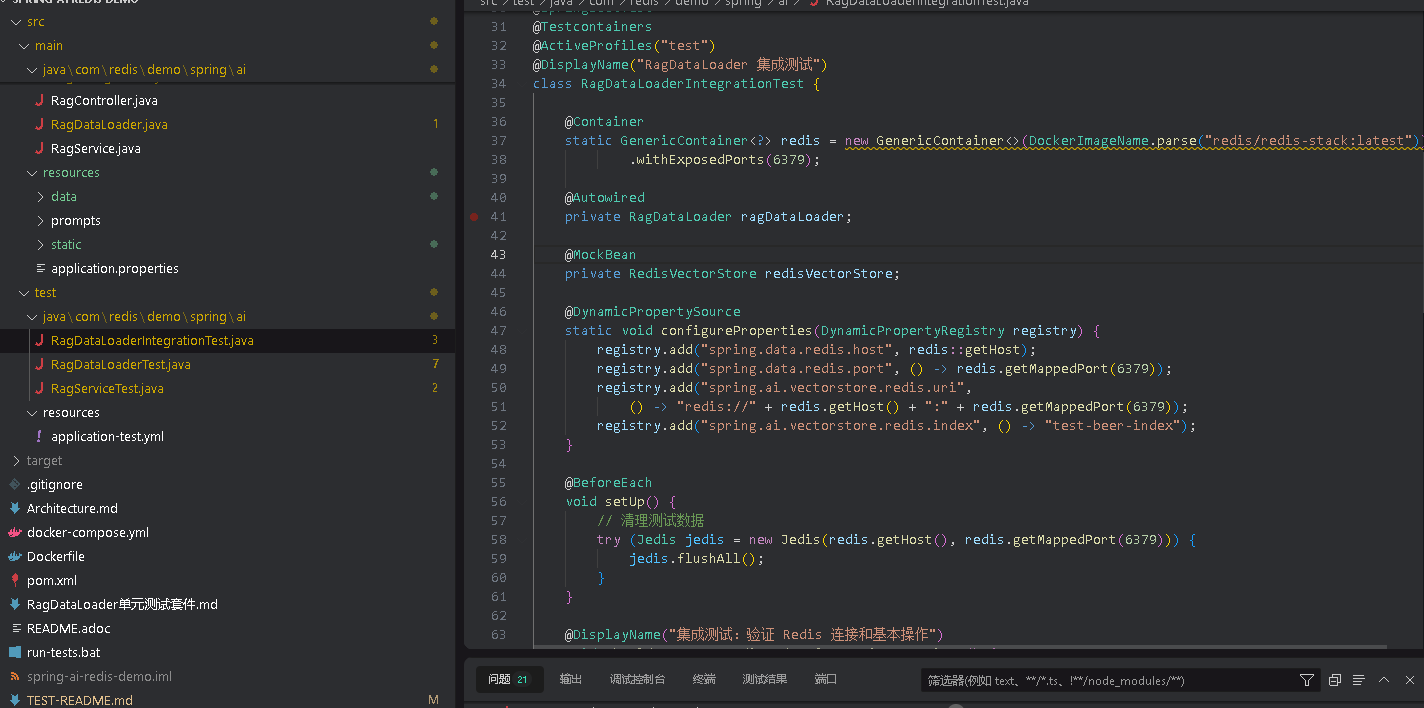Expand the target folder
Screen dimensions: 1424x708
tap(44, 461)
